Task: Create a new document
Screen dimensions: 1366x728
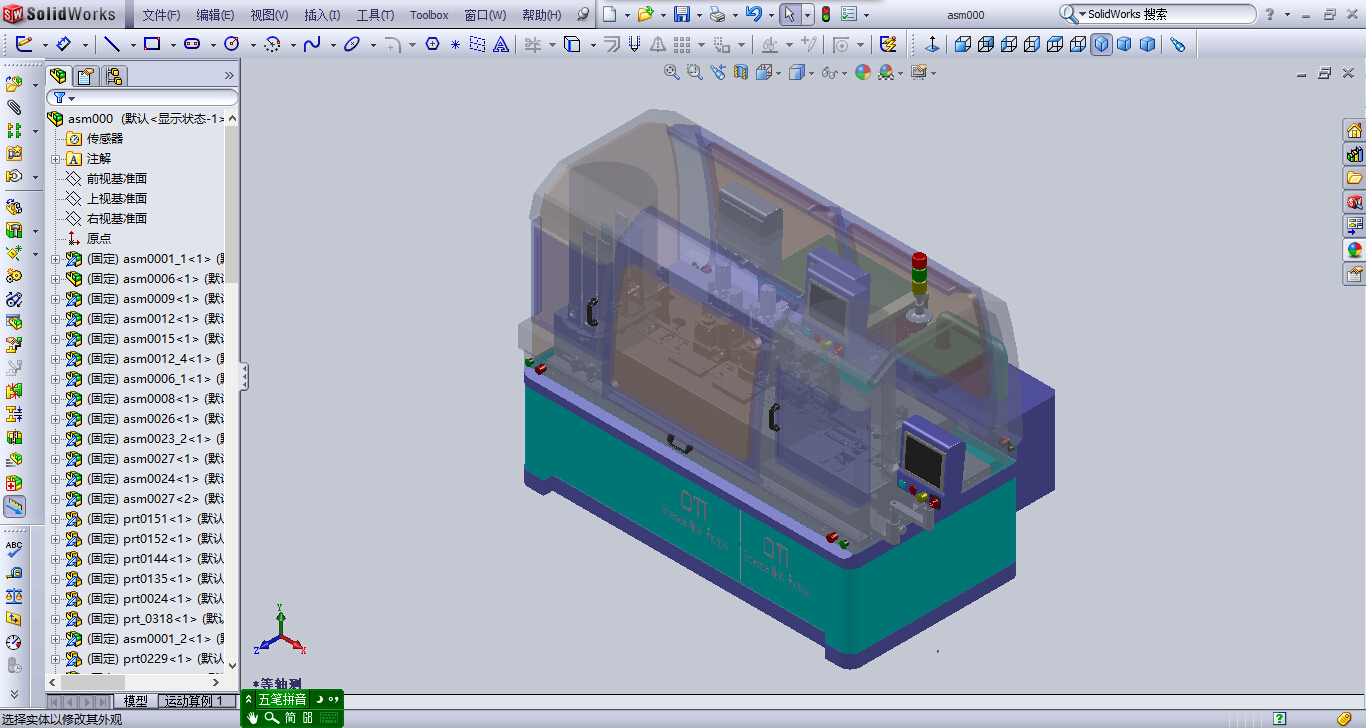Action: pos(609,14)
